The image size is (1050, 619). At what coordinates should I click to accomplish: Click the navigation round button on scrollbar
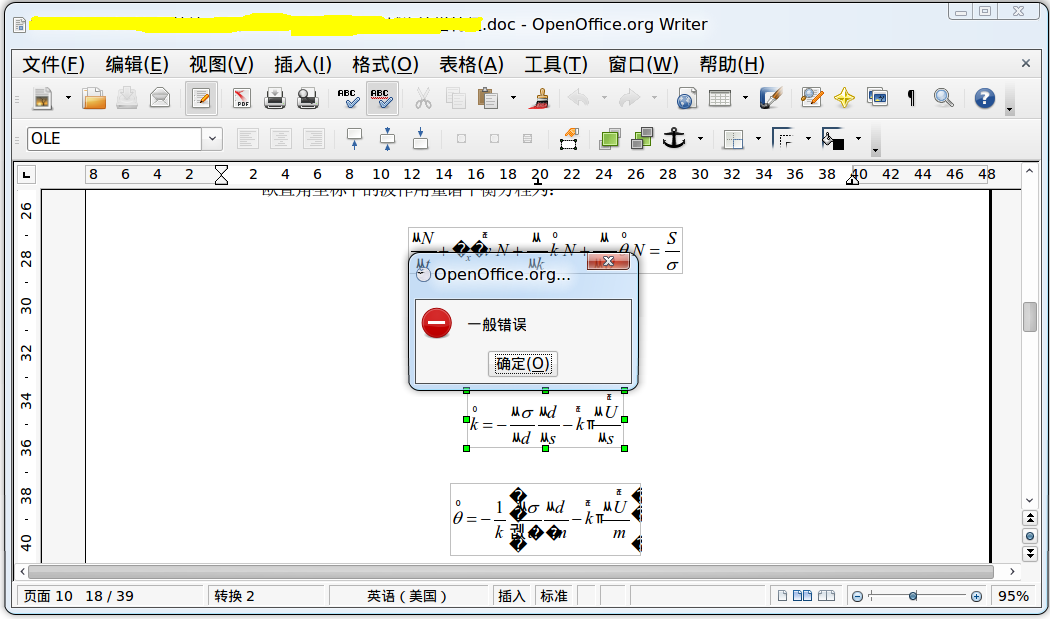click(1030, 535)
